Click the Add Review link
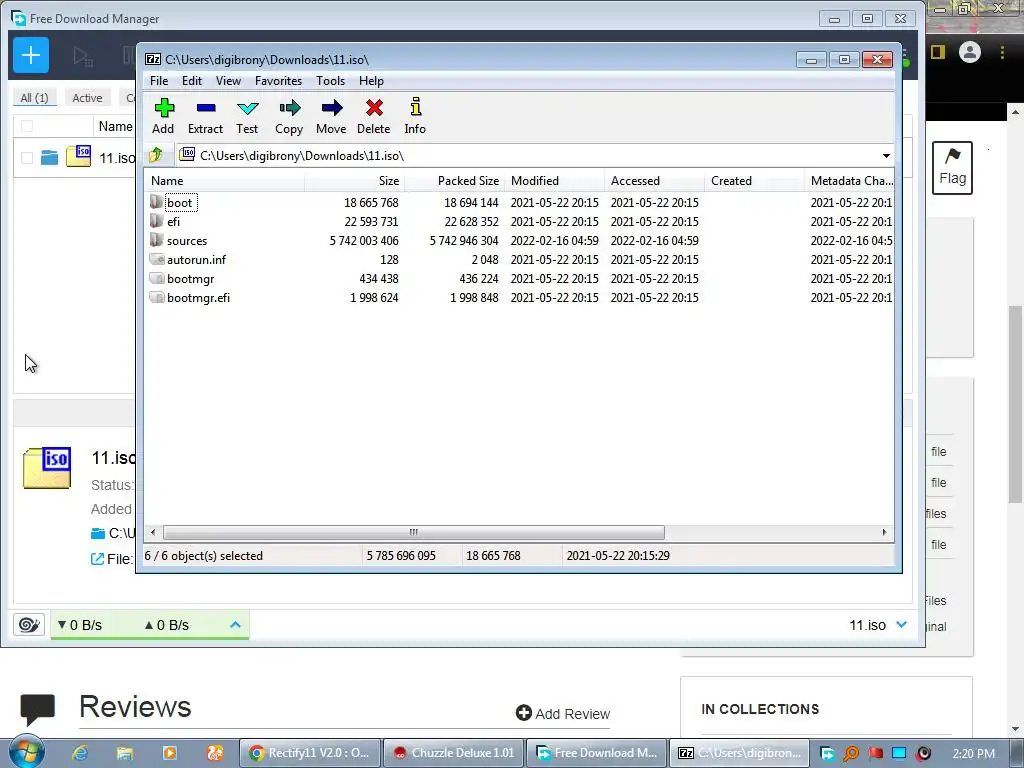1024x768 pixels. click(563, 714)
